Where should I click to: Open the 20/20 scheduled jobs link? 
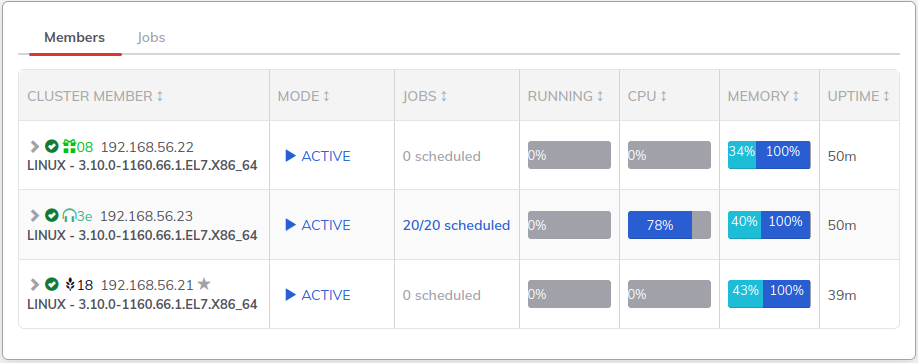pos(456,225)
